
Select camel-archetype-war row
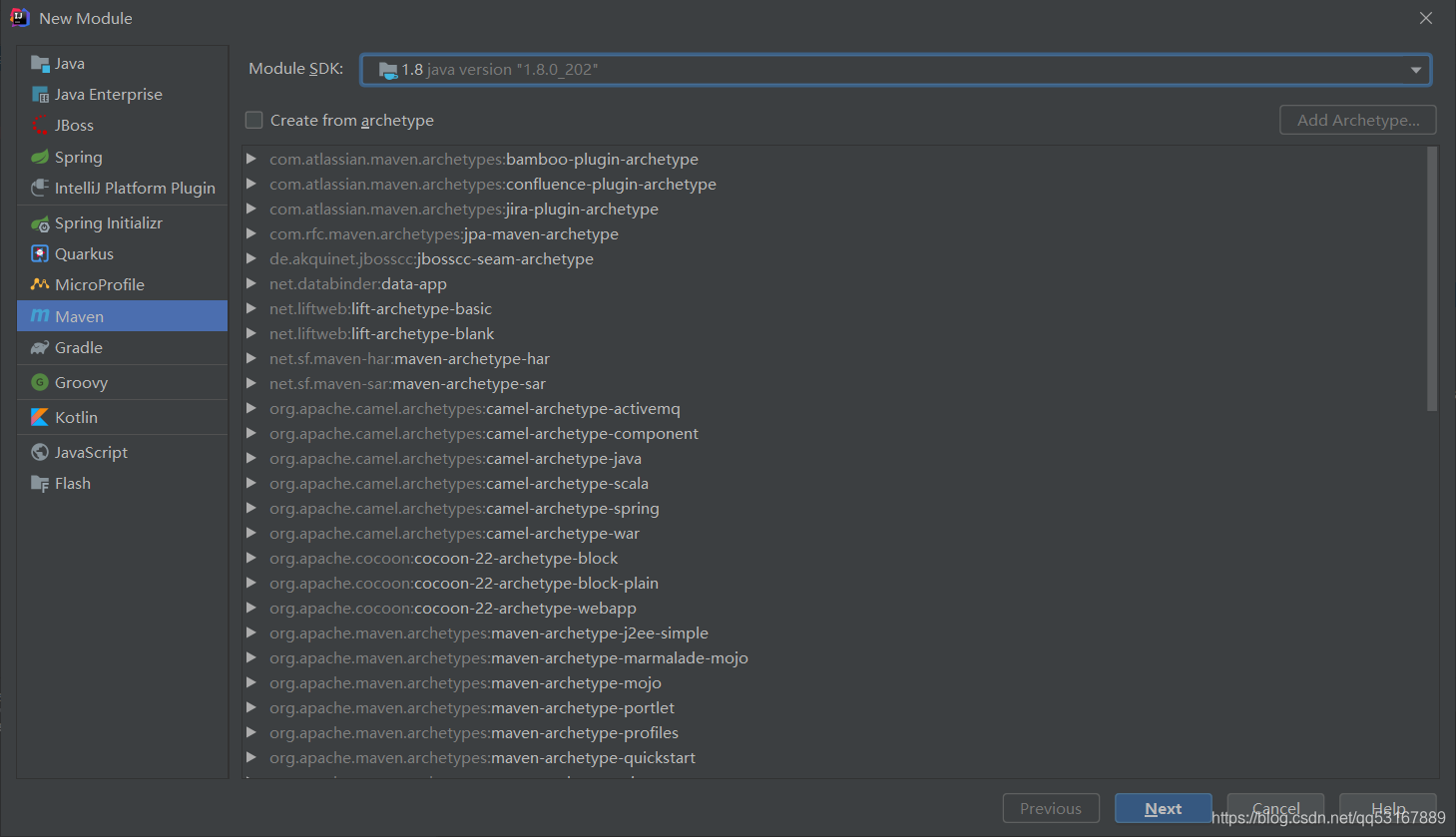coord(834,534)
